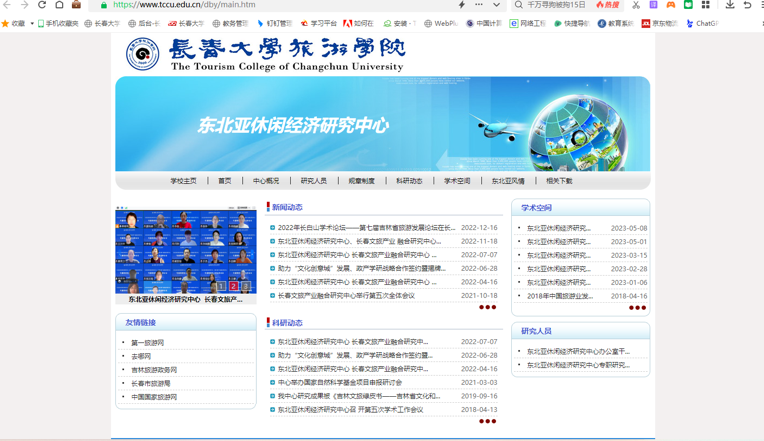The width and height of the screenshot is (764, 441).
Task: Click the browser home icon
Action: 59,5
